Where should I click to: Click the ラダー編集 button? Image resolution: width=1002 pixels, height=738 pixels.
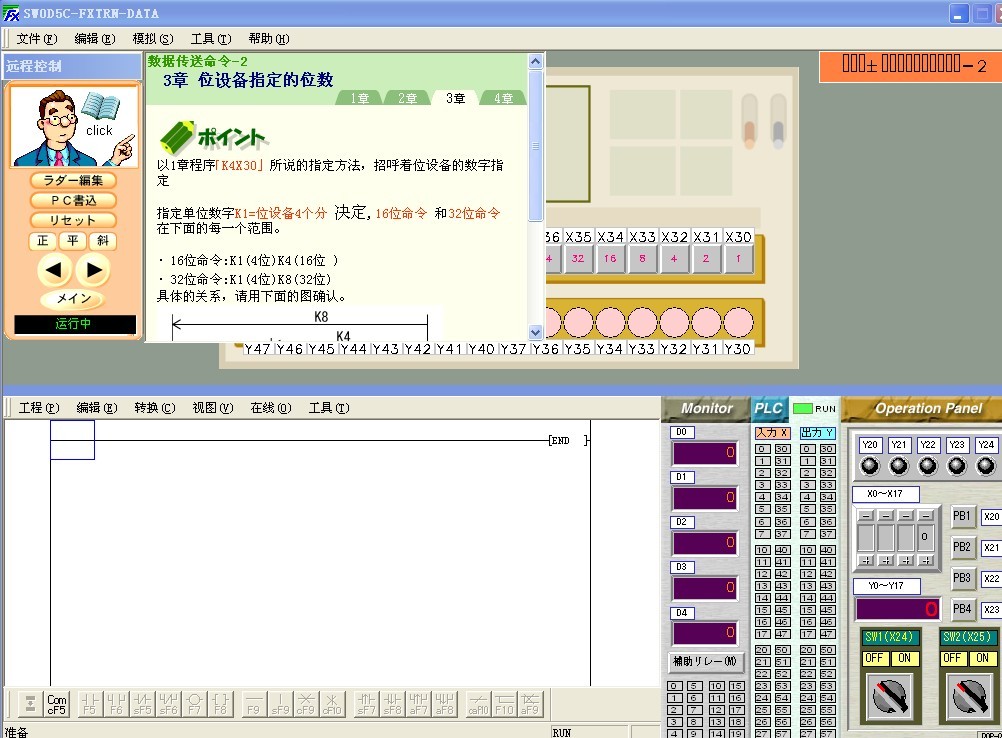[x=73, y=181]
